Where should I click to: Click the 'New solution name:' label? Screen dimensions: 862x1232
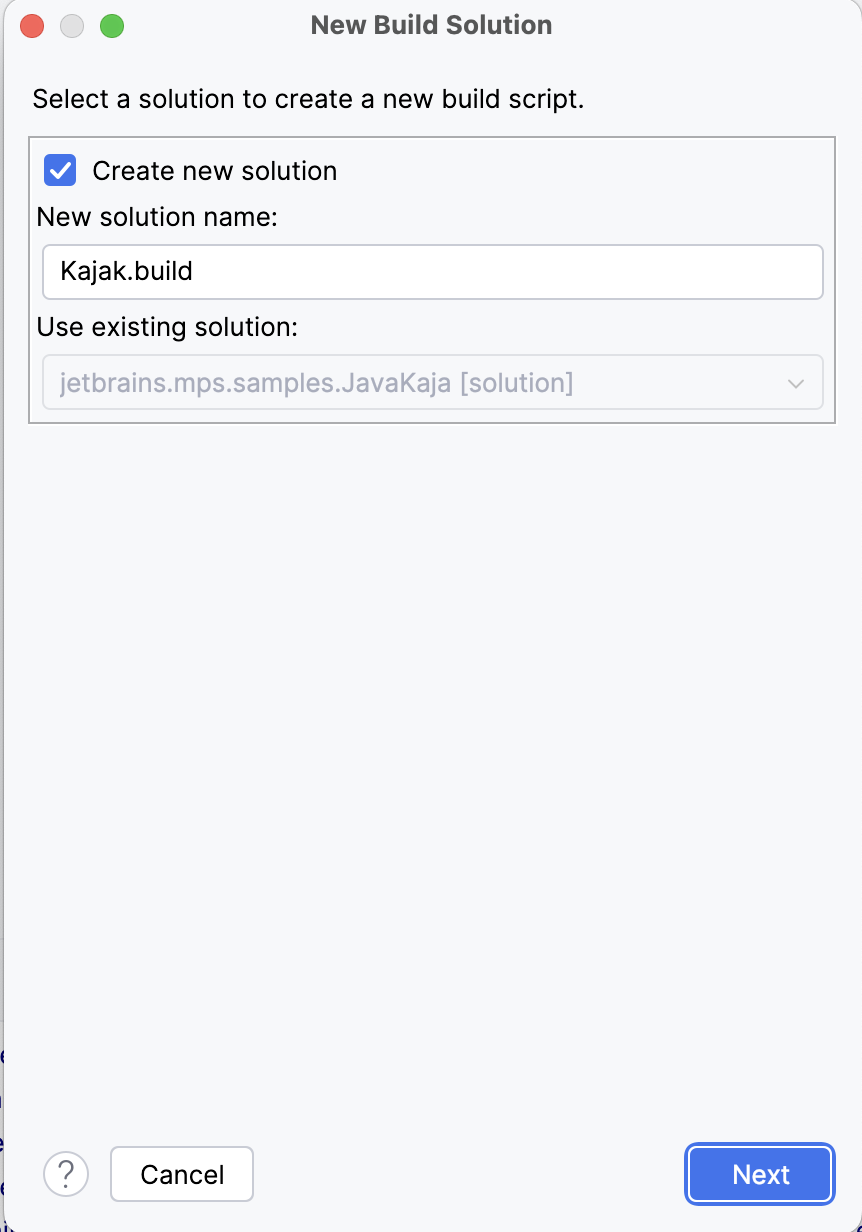157,216
